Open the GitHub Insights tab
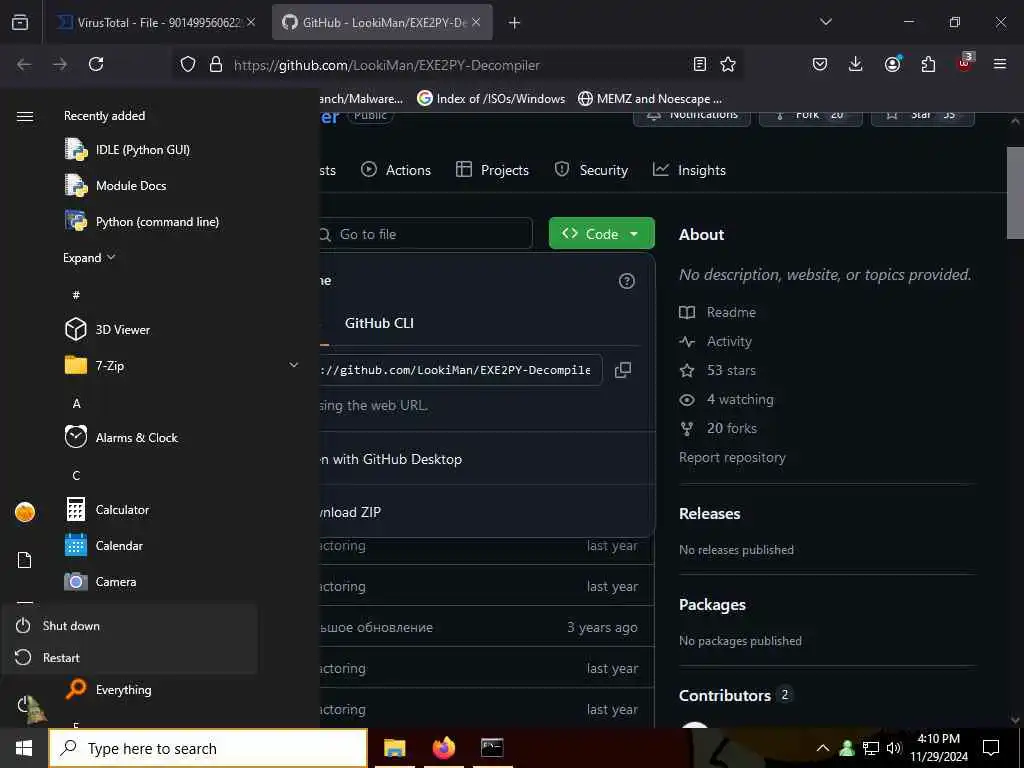The width and height of the screenshot is (1024, 768). point(689,170)
